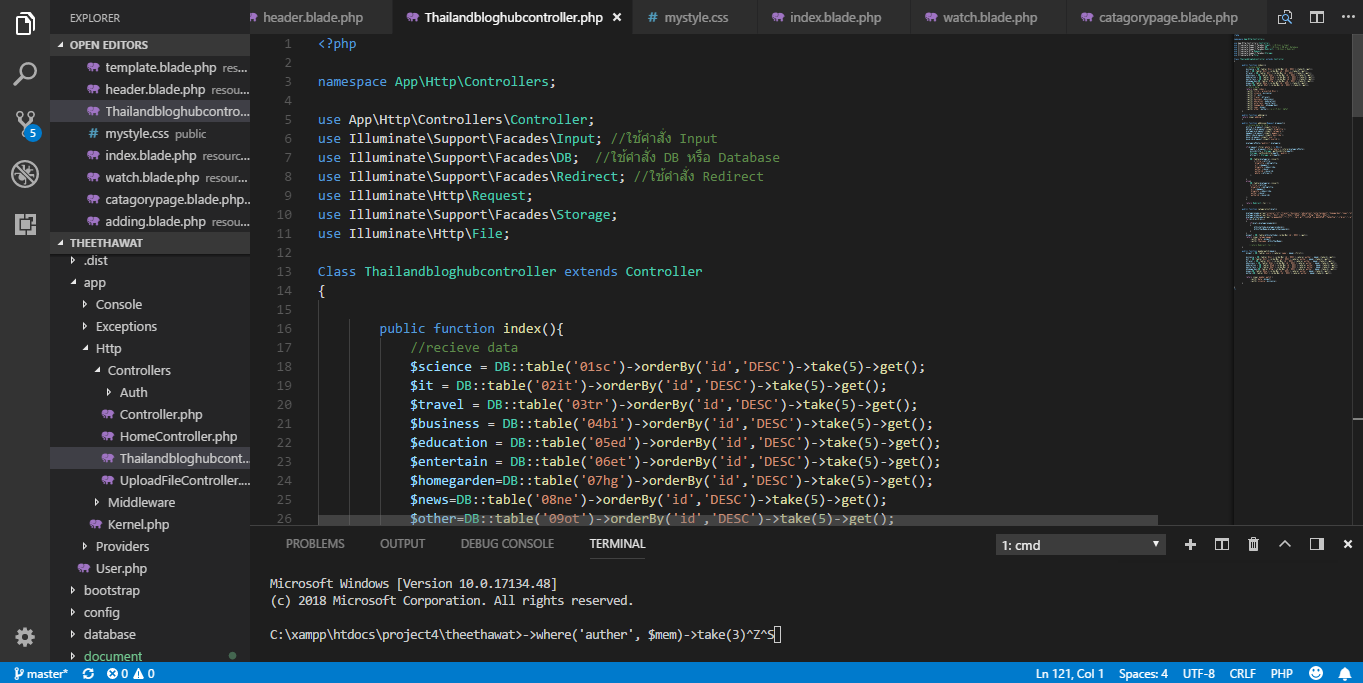
Task: Open the Search view in activity bar
Action: point(25,74)
